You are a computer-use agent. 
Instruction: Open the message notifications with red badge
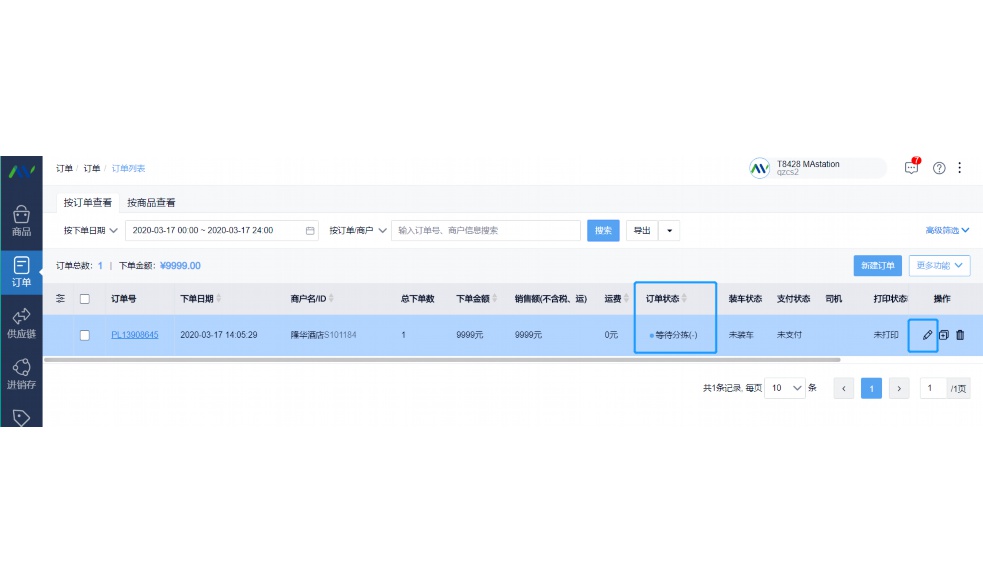pos(912,168)
